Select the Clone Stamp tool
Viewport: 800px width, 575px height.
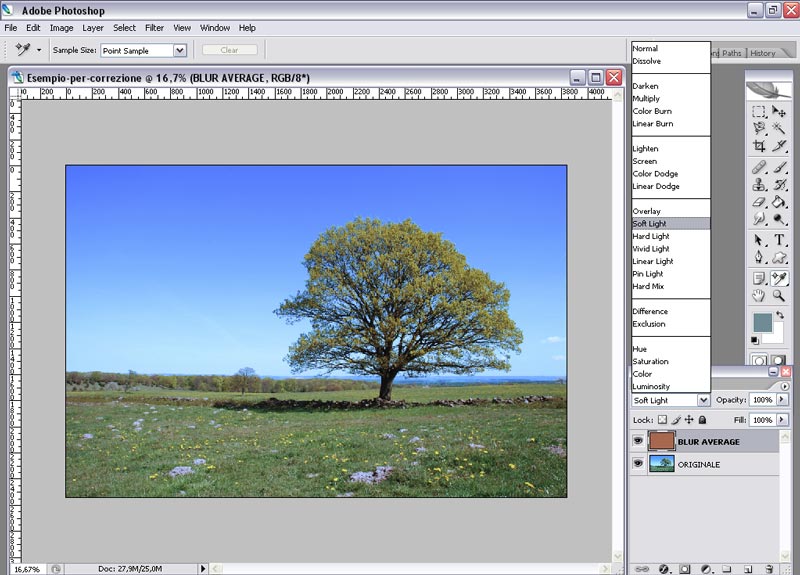pyautogui.click(x=759, y=184)
